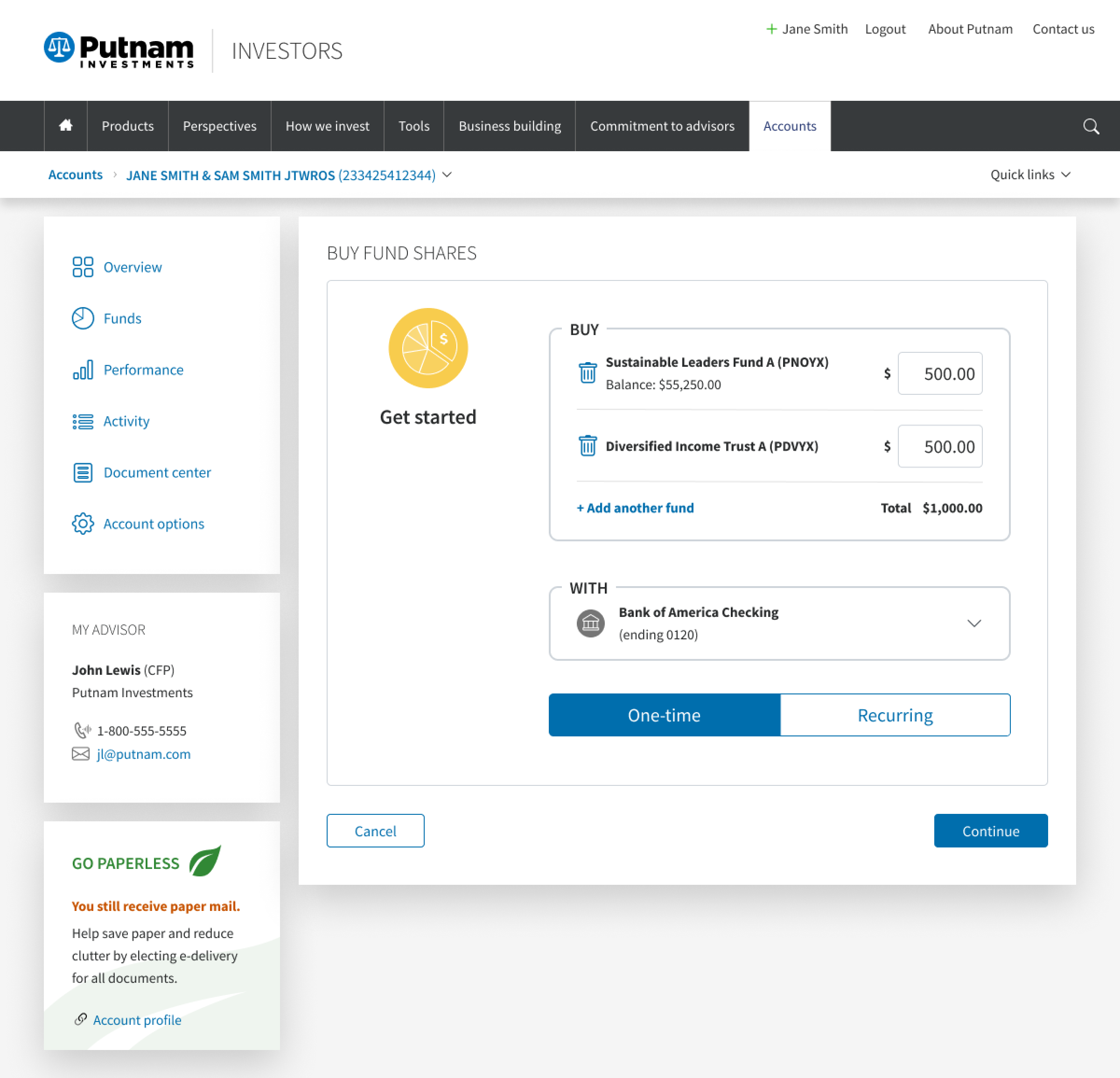Screen dimensions: 1120x1078
Task: Open the Quick links dropdown
Action: pos(1030,175)
